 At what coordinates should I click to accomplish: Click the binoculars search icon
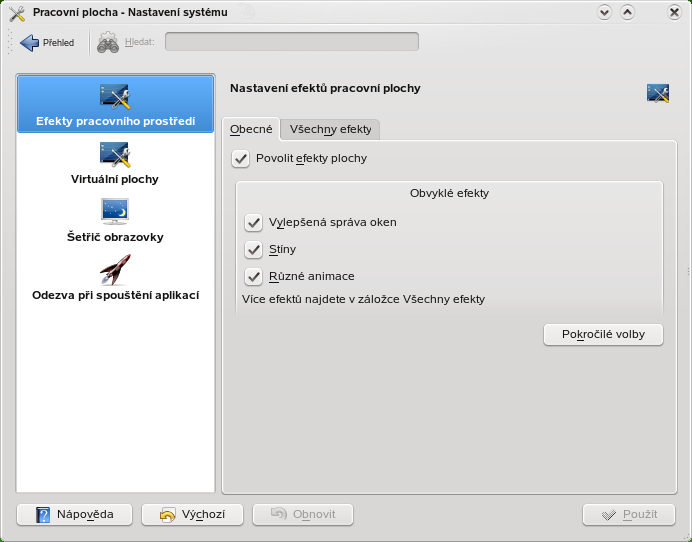108,42
